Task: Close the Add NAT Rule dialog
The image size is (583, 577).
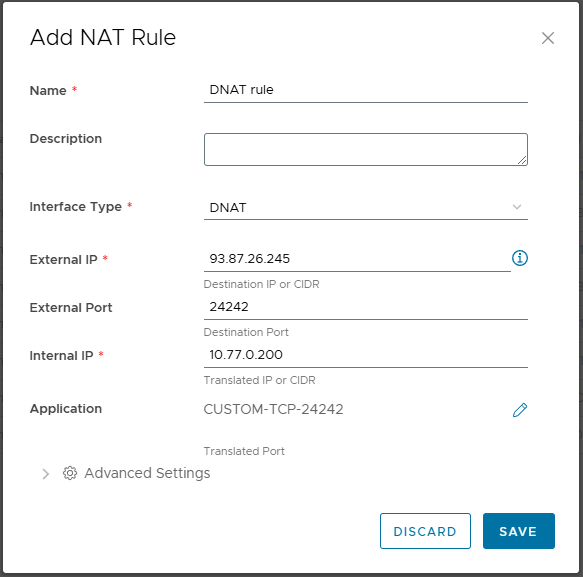Action: point(548,38)
